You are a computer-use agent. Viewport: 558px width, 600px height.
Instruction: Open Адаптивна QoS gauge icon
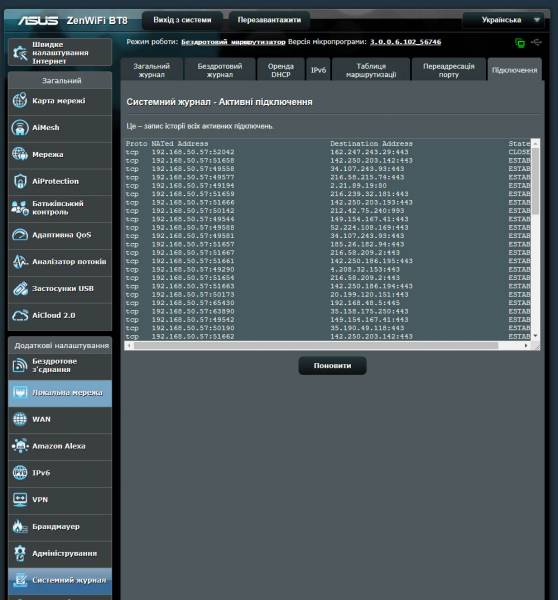[x=20, y=235]
